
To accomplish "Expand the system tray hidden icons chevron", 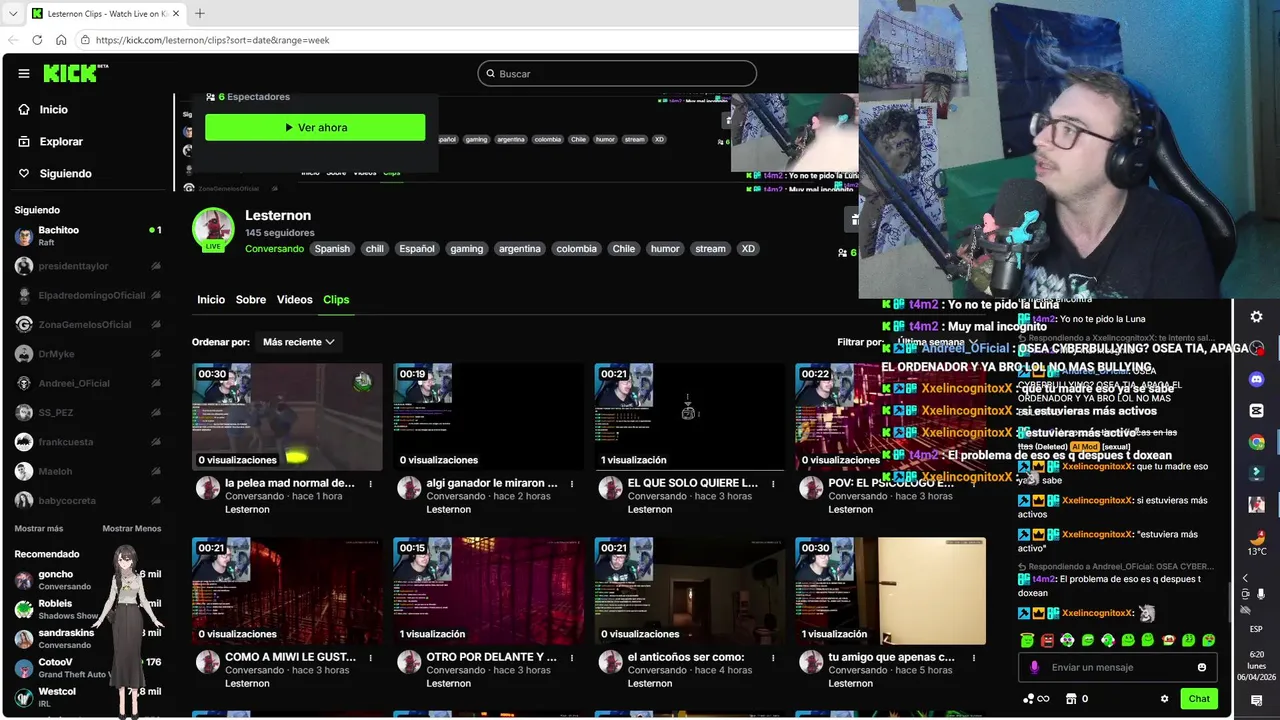I will click(1245, 578).
